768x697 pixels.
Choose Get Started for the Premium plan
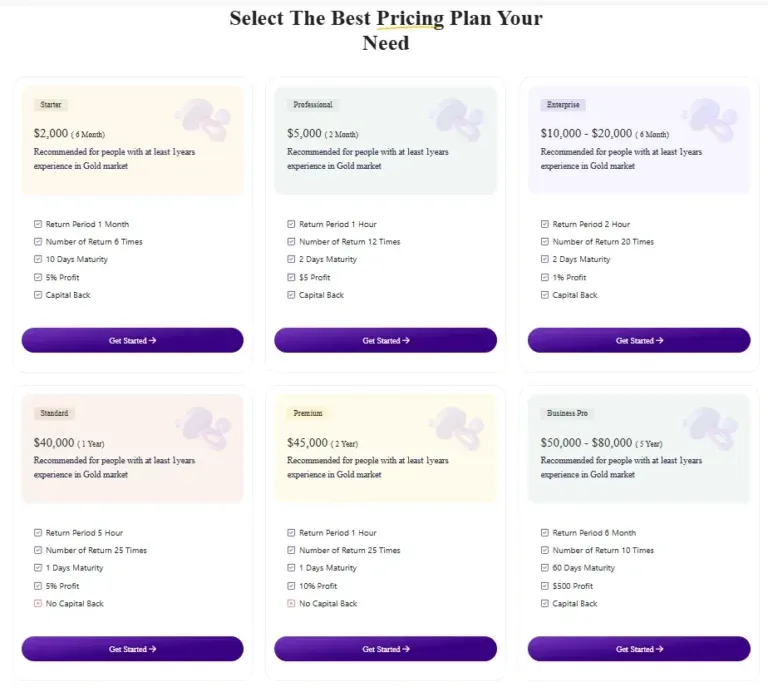[x=385, y=649]
